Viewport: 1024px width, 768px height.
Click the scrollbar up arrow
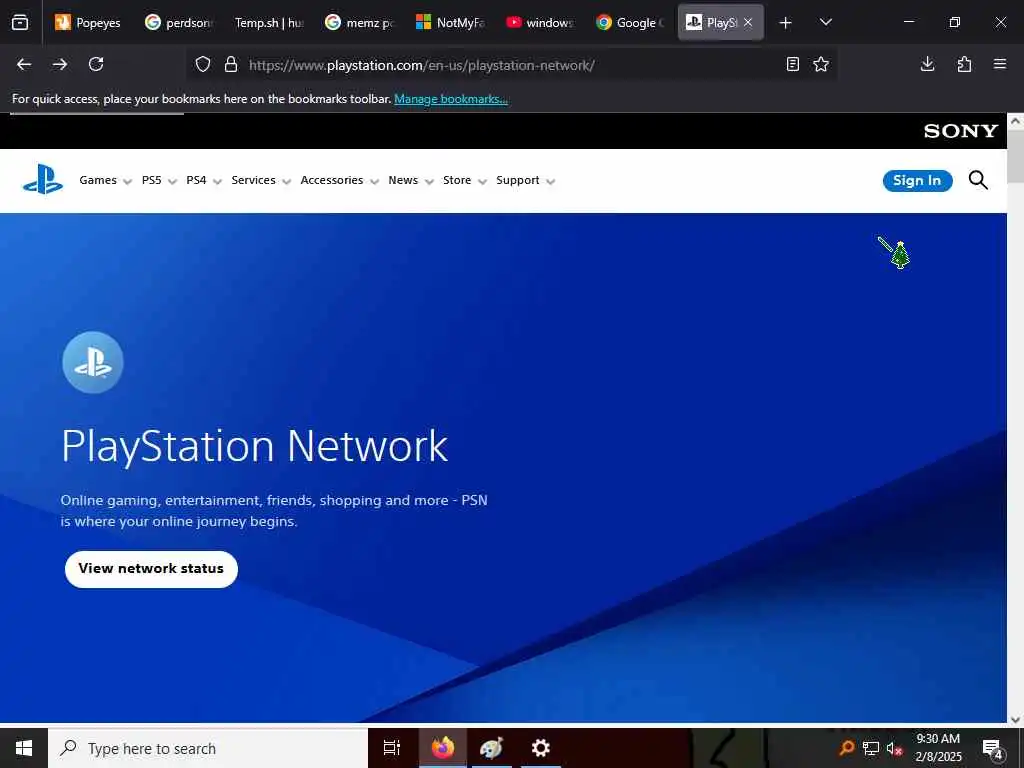(x=1015, y=121)
